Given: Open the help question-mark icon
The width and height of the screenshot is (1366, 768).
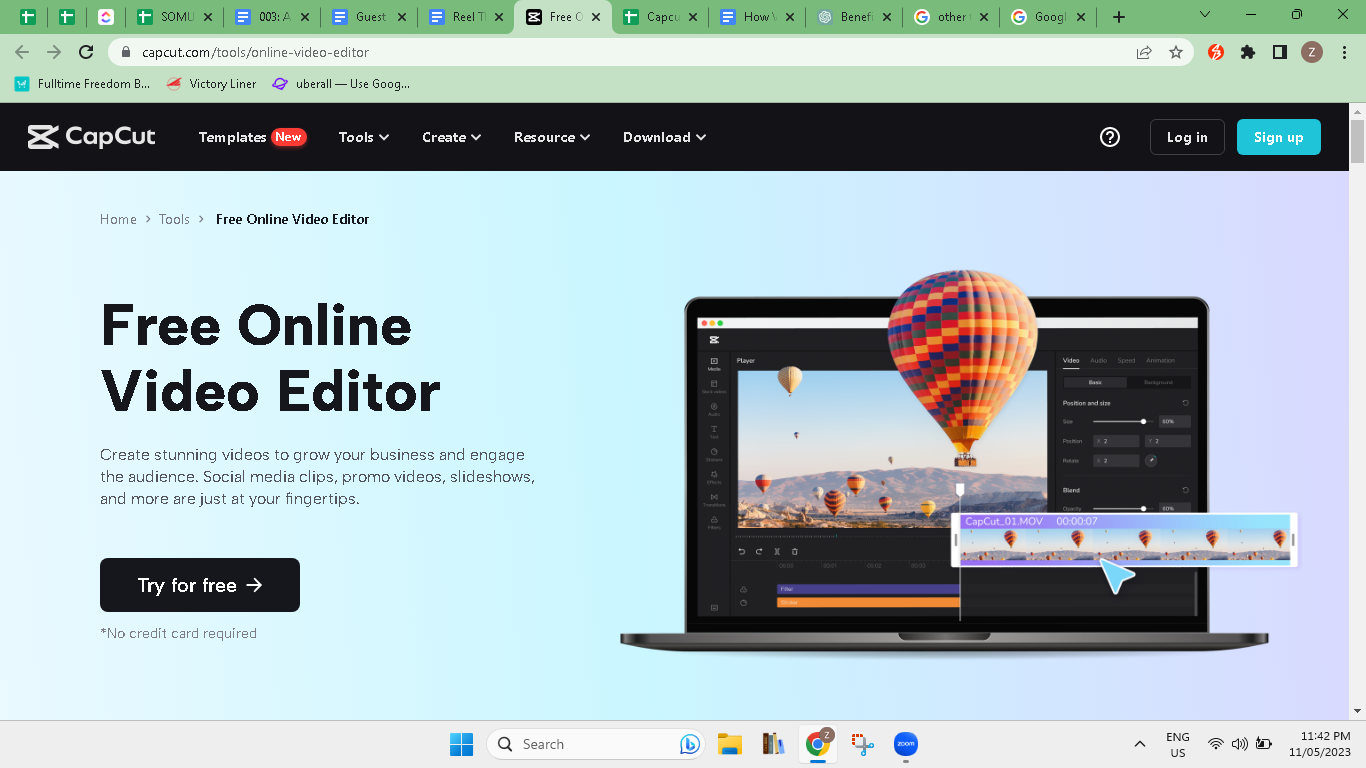Looking at the screenshot, I should pyautogui.click(x=1110, y=137).
